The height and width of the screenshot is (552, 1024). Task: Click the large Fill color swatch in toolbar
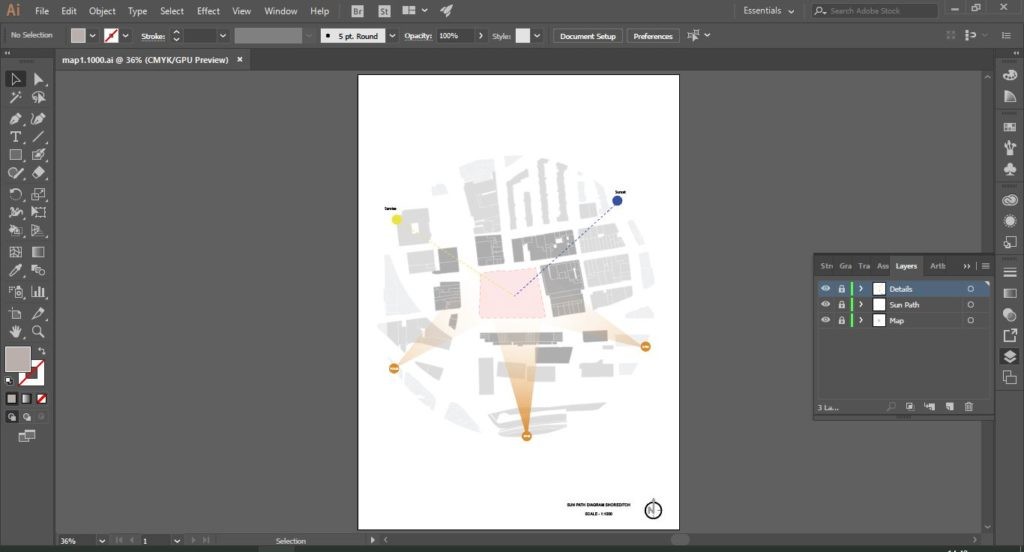coord(17,359)
